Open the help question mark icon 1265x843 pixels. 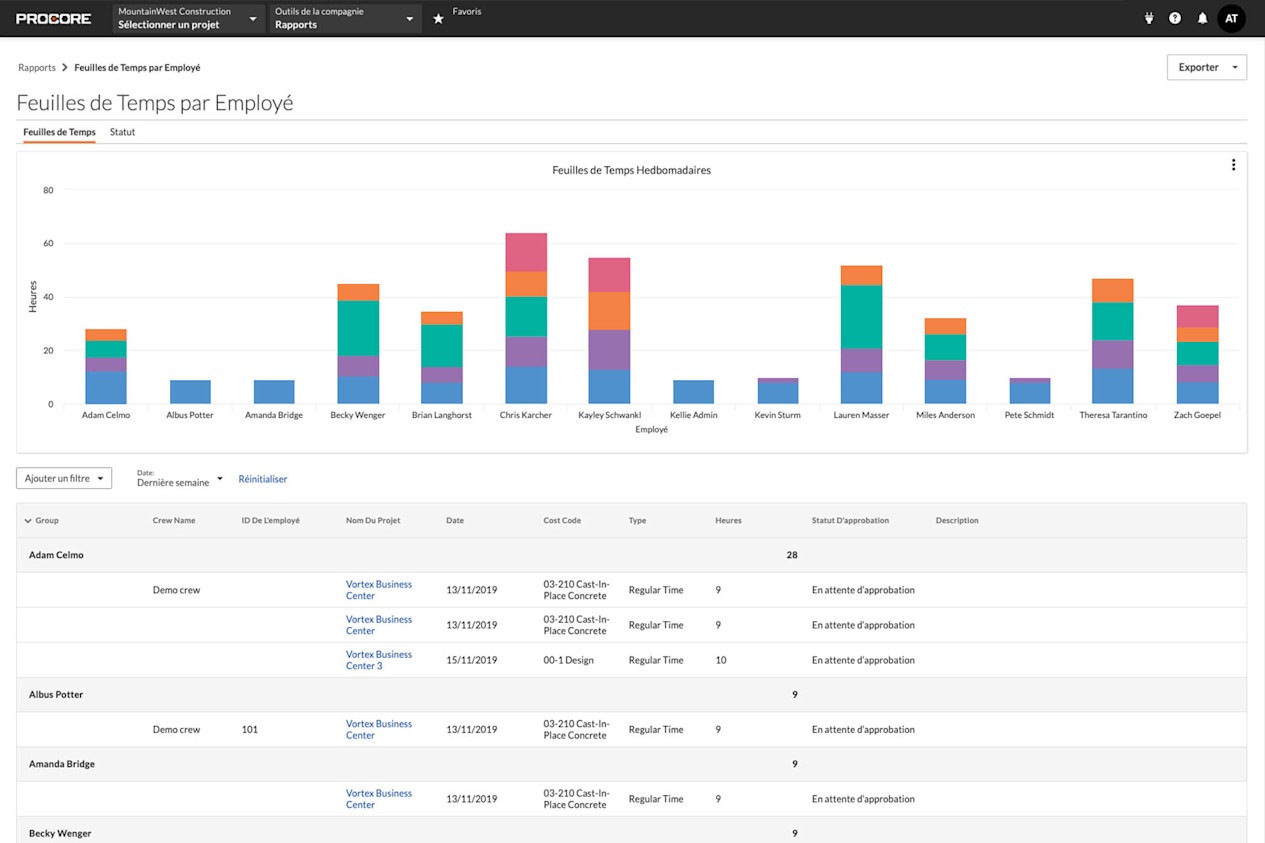tap(1175, 18)
